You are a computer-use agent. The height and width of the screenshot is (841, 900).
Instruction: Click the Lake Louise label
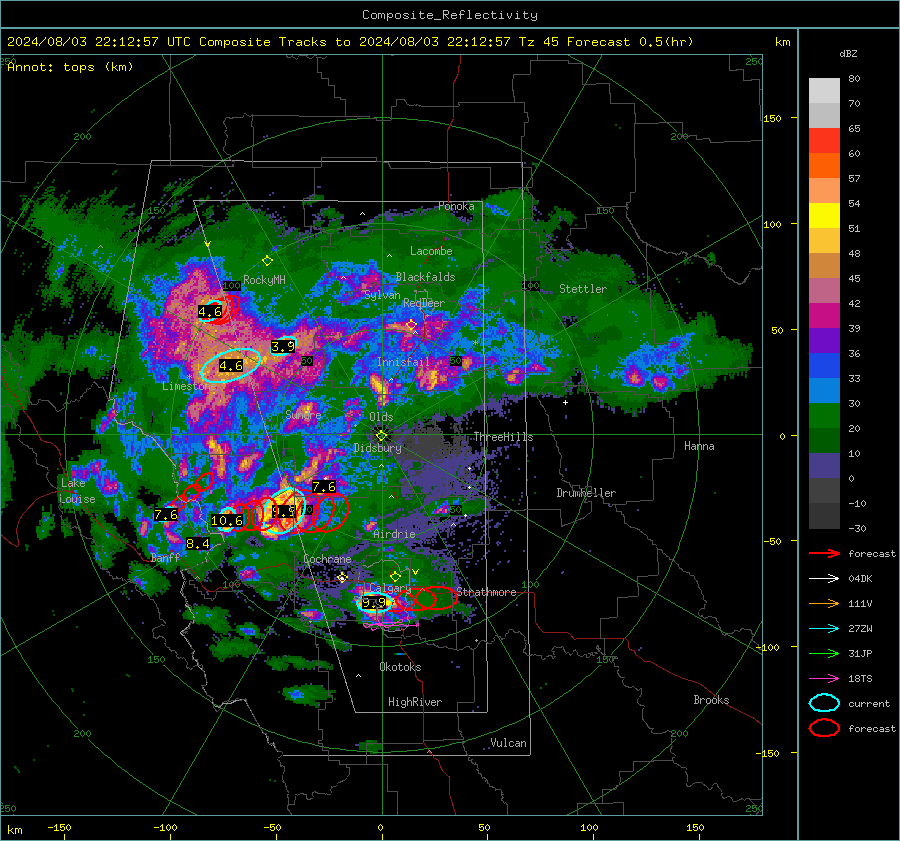click(78, 491)
